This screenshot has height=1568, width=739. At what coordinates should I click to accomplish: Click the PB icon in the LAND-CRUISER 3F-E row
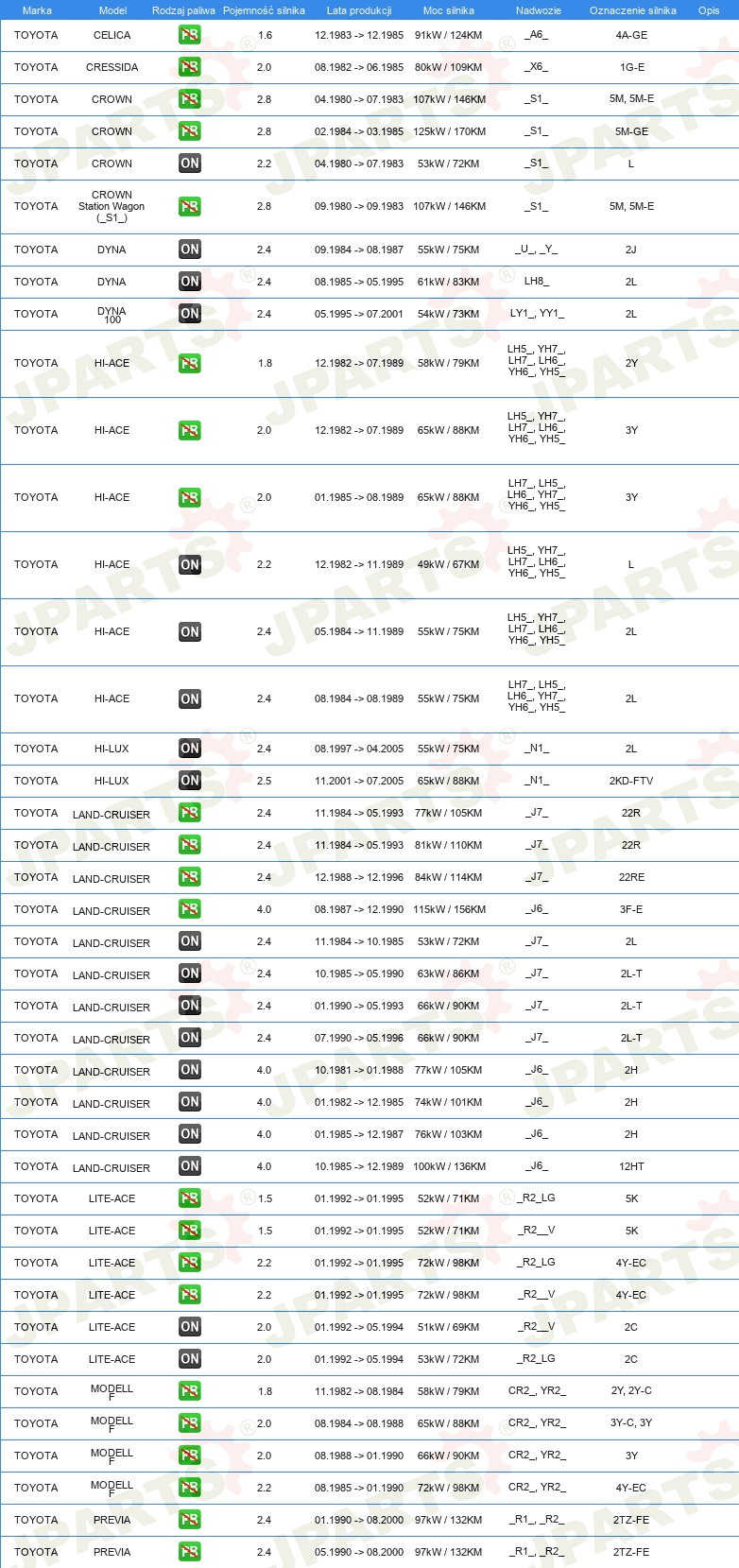[x=190, y=909]
